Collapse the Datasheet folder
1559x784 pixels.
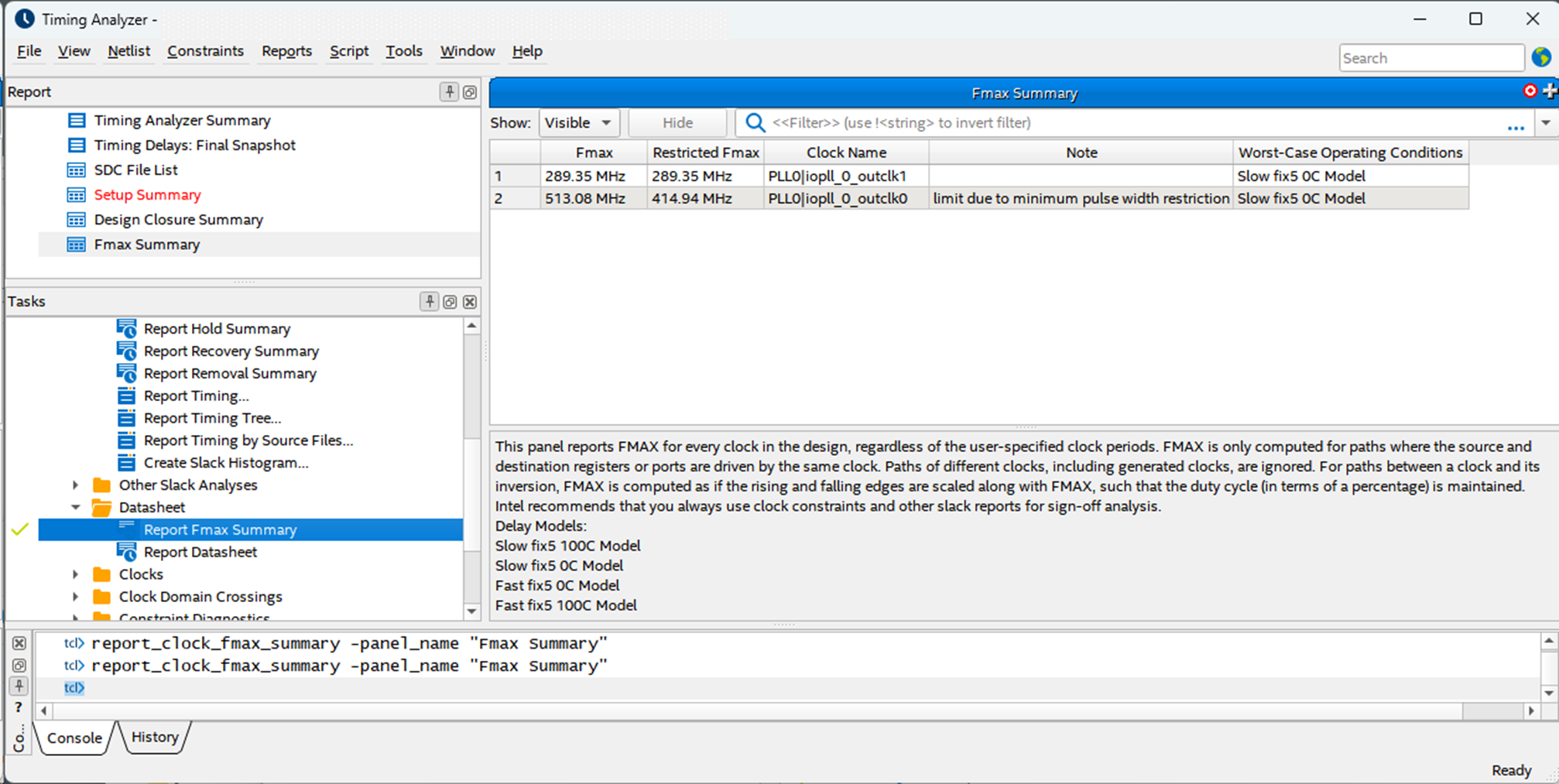(75, 508)
